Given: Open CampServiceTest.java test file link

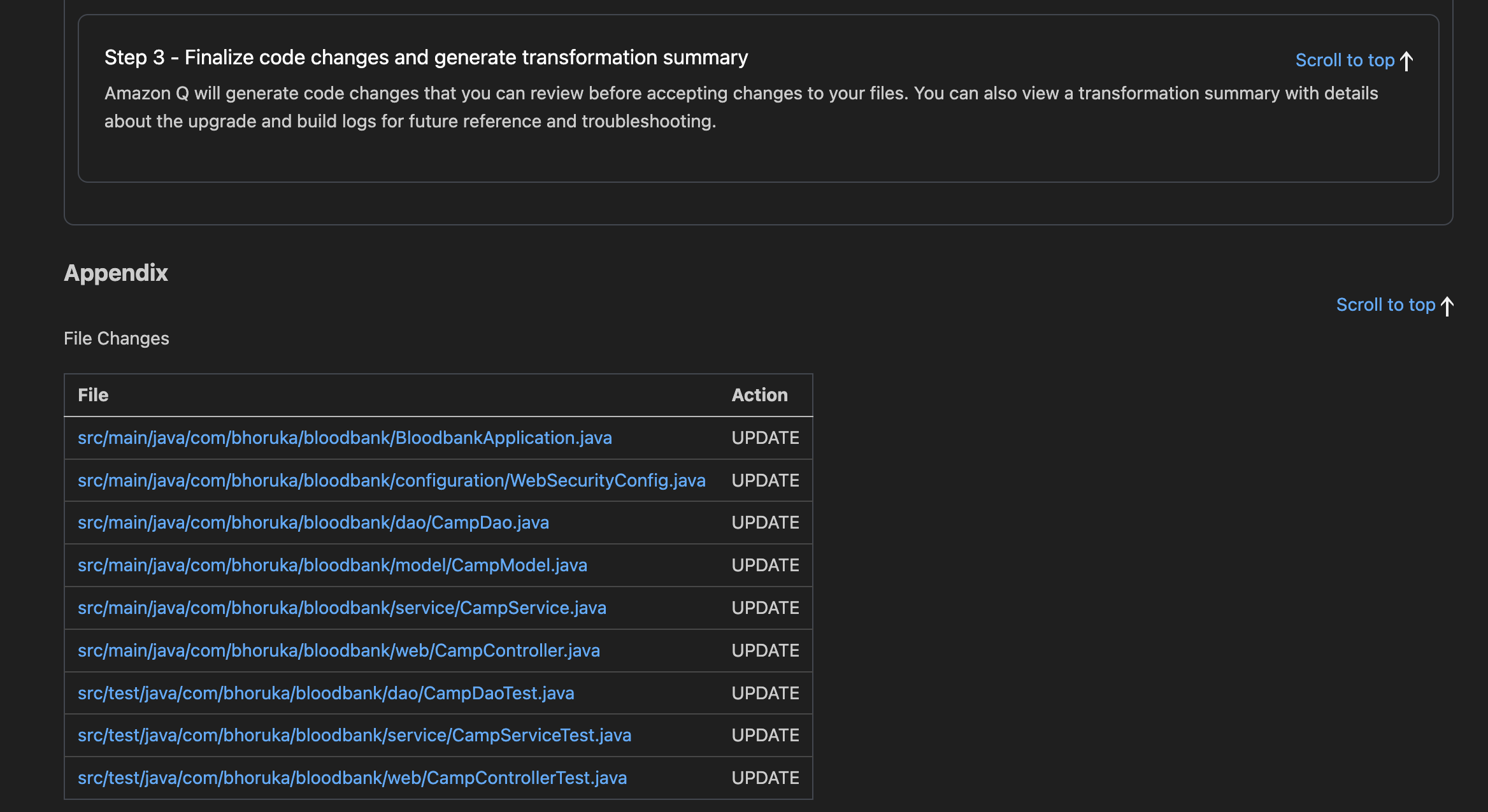Looking at the screenshot, I should 355,735.
